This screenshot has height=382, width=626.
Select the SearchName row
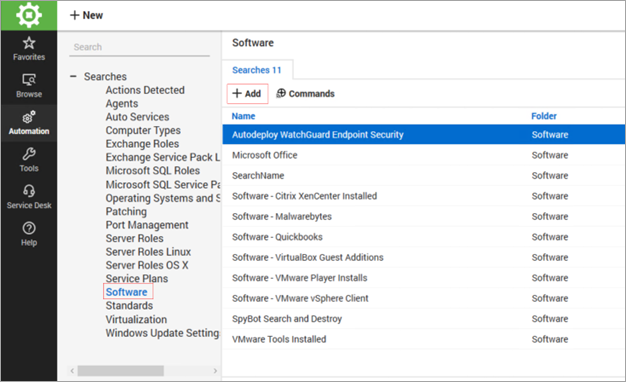coord(424,175)
